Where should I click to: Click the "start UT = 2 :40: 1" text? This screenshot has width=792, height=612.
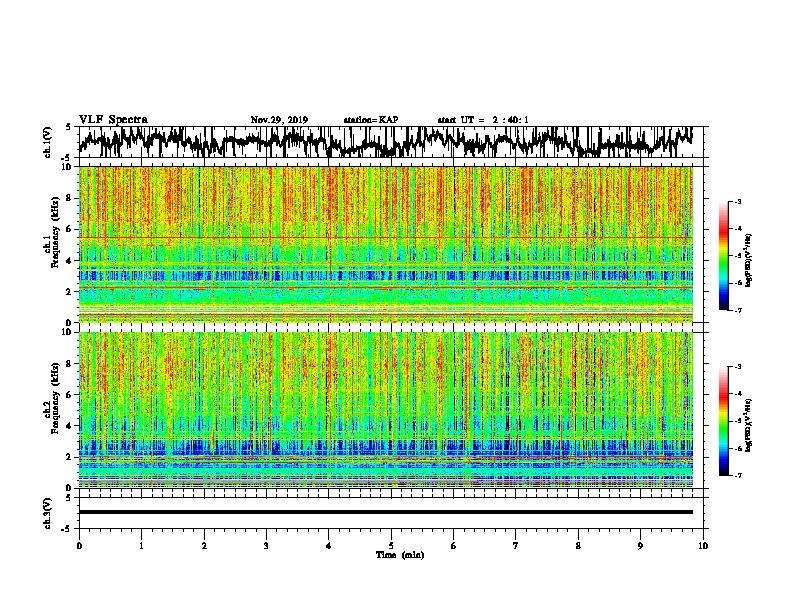[x=483, y=120]
